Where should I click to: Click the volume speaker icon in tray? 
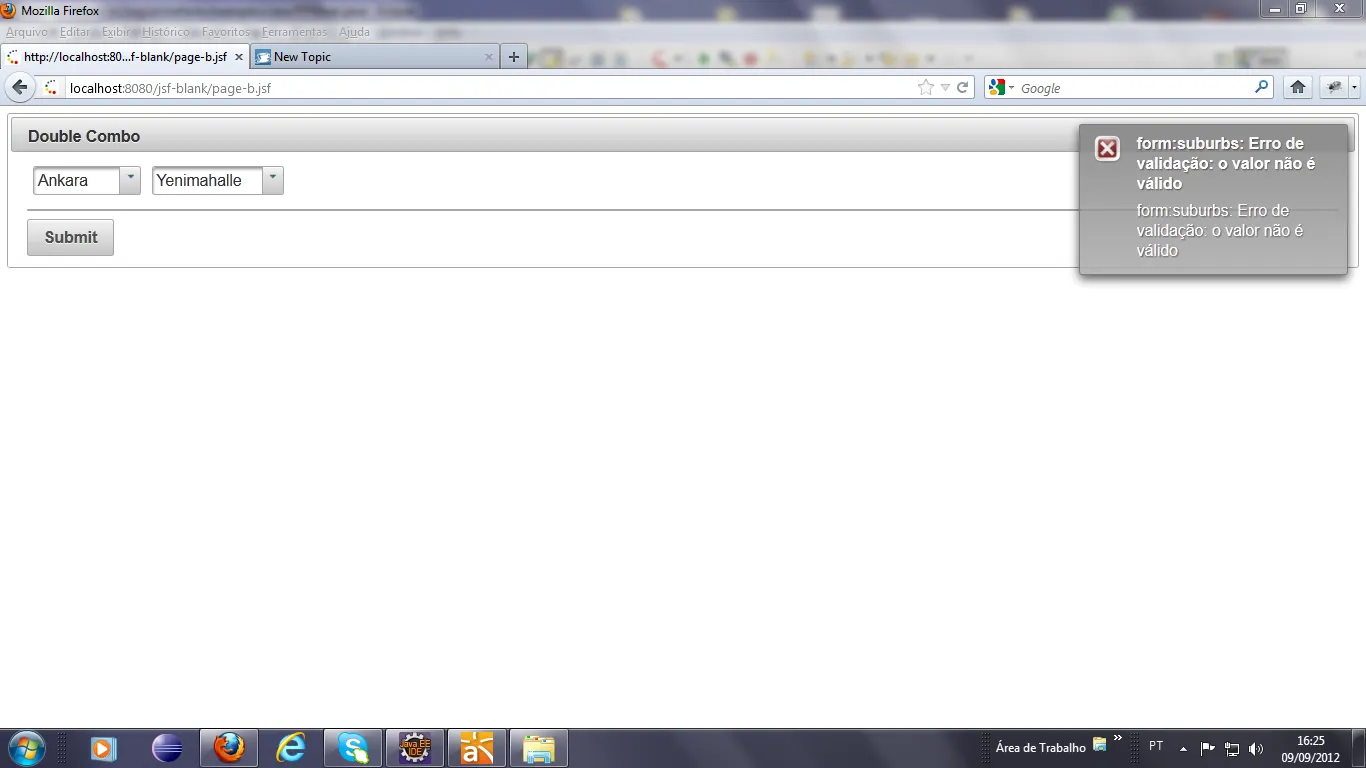[x=1256, y=748]
